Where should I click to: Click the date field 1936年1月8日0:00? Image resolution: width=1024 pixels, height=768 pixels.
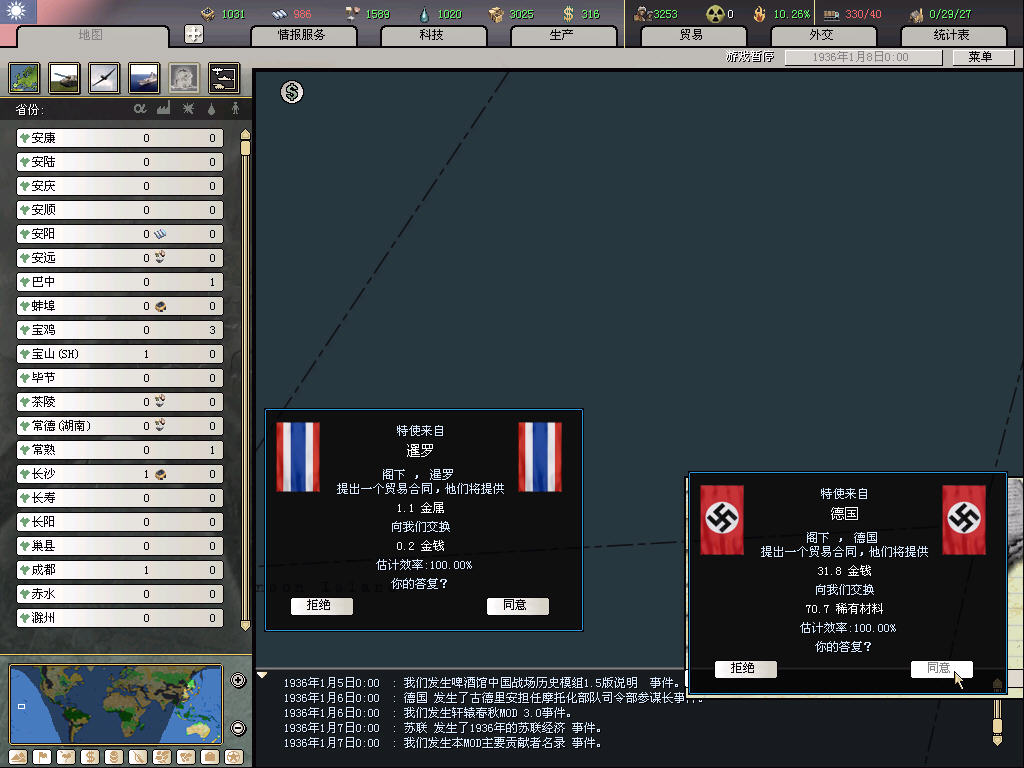[863, 57]
